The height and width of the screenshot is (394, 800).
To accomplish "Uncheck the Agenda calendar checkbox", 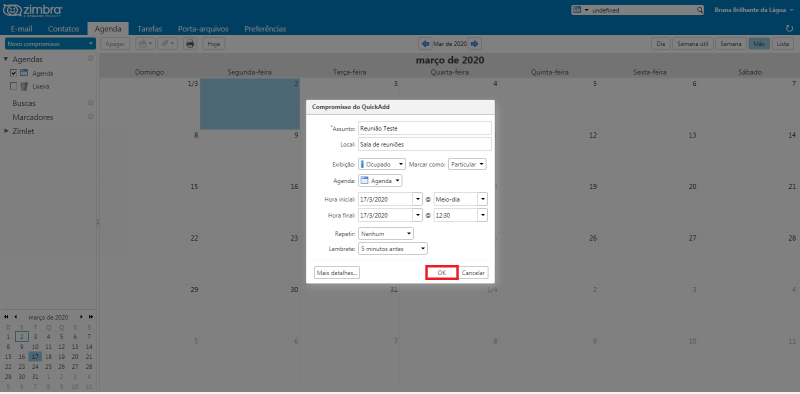I will (x=14, y=73).
